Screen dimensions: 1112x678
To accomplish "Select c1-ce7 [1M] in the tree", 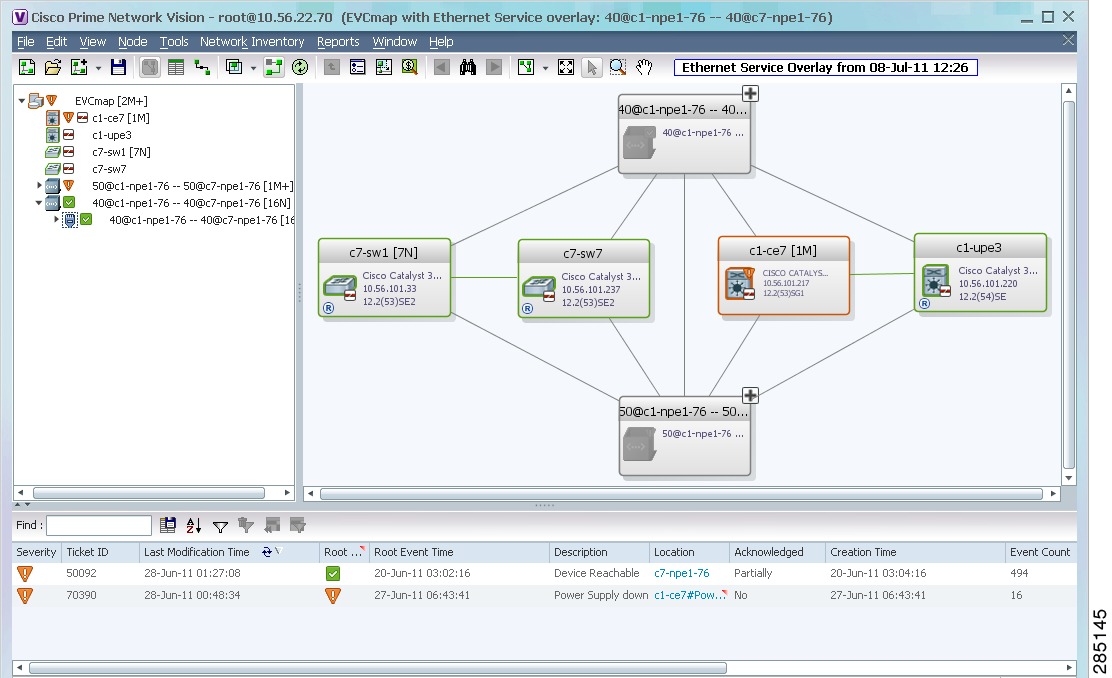I will (121, 118).
